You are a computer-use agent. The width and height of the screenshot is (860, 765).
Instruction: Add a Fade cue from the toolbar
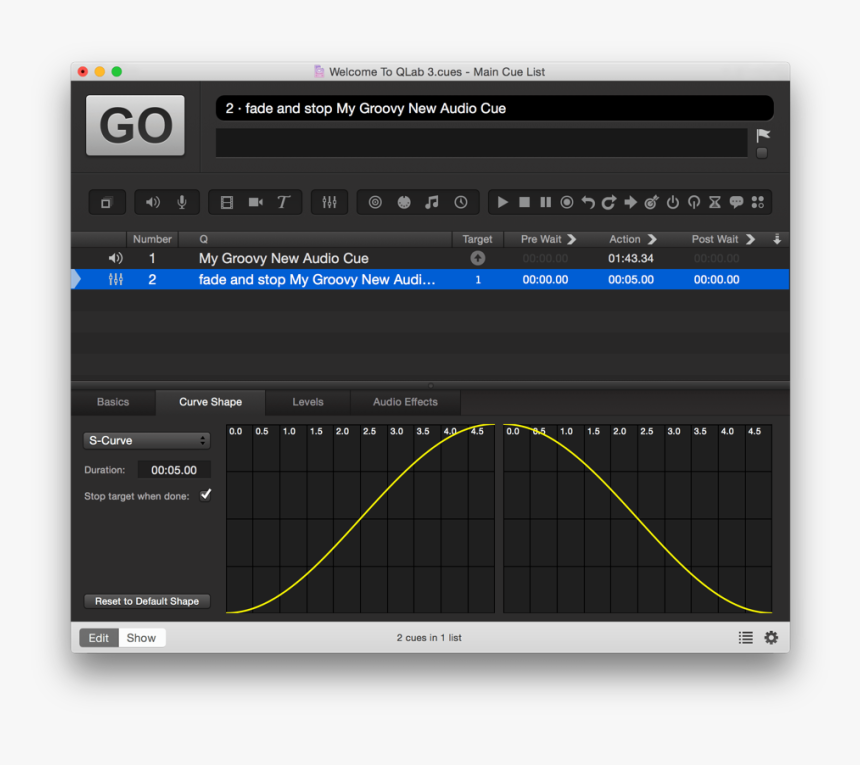click(329, 201)
